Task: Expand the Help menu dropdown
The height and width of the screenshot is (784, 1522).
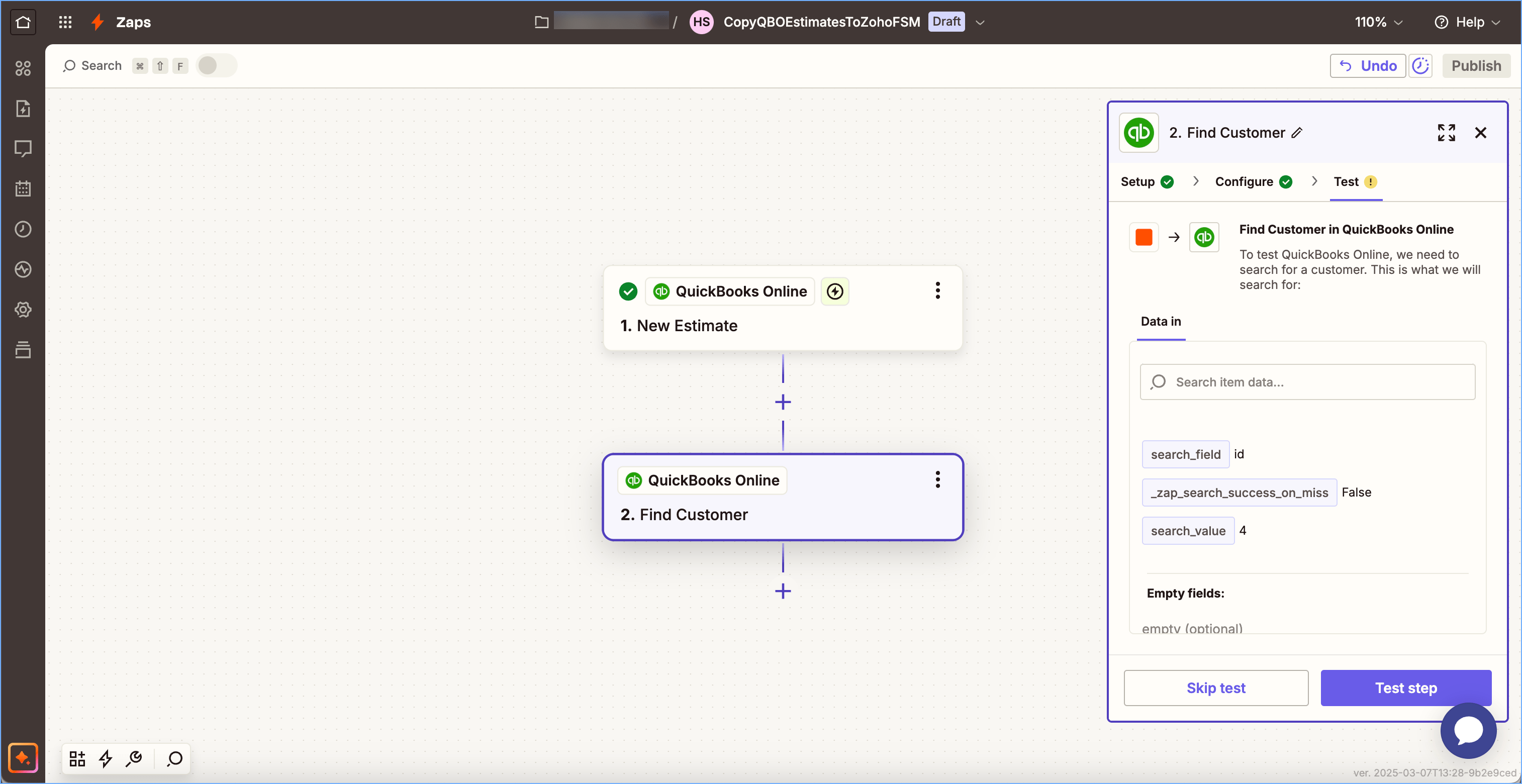Action: pyautogui.click(x=1468, y=23)
